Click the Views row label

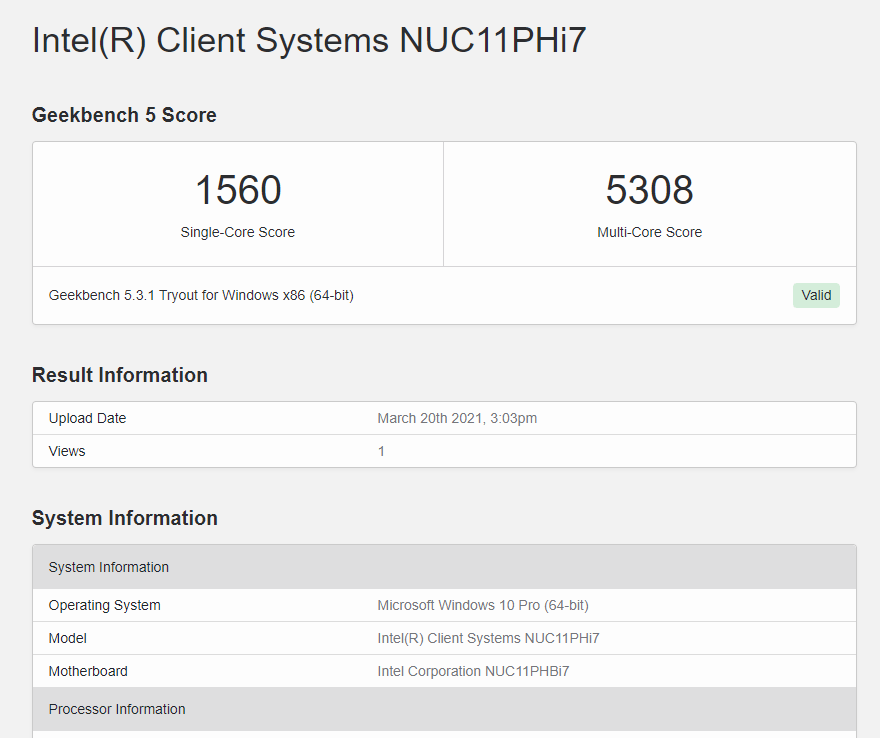pos(67,451)
